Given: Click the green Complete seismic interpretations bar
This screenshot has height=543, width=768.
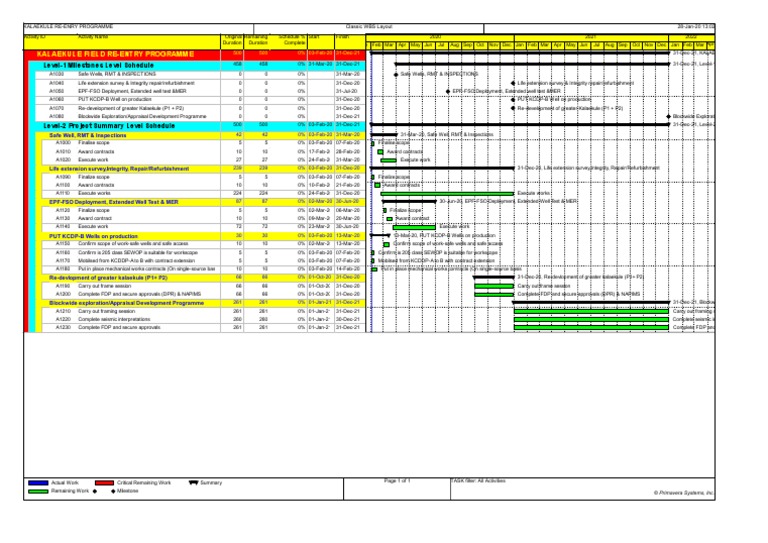Looking at the screenshot, I should coord(591,320).
